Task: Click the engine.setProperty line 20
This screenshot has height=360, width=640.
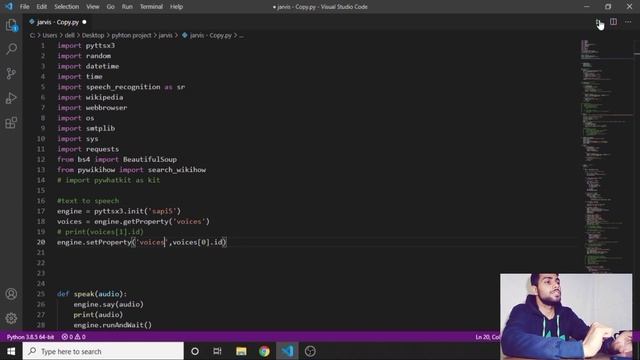Action: [142, 242]
